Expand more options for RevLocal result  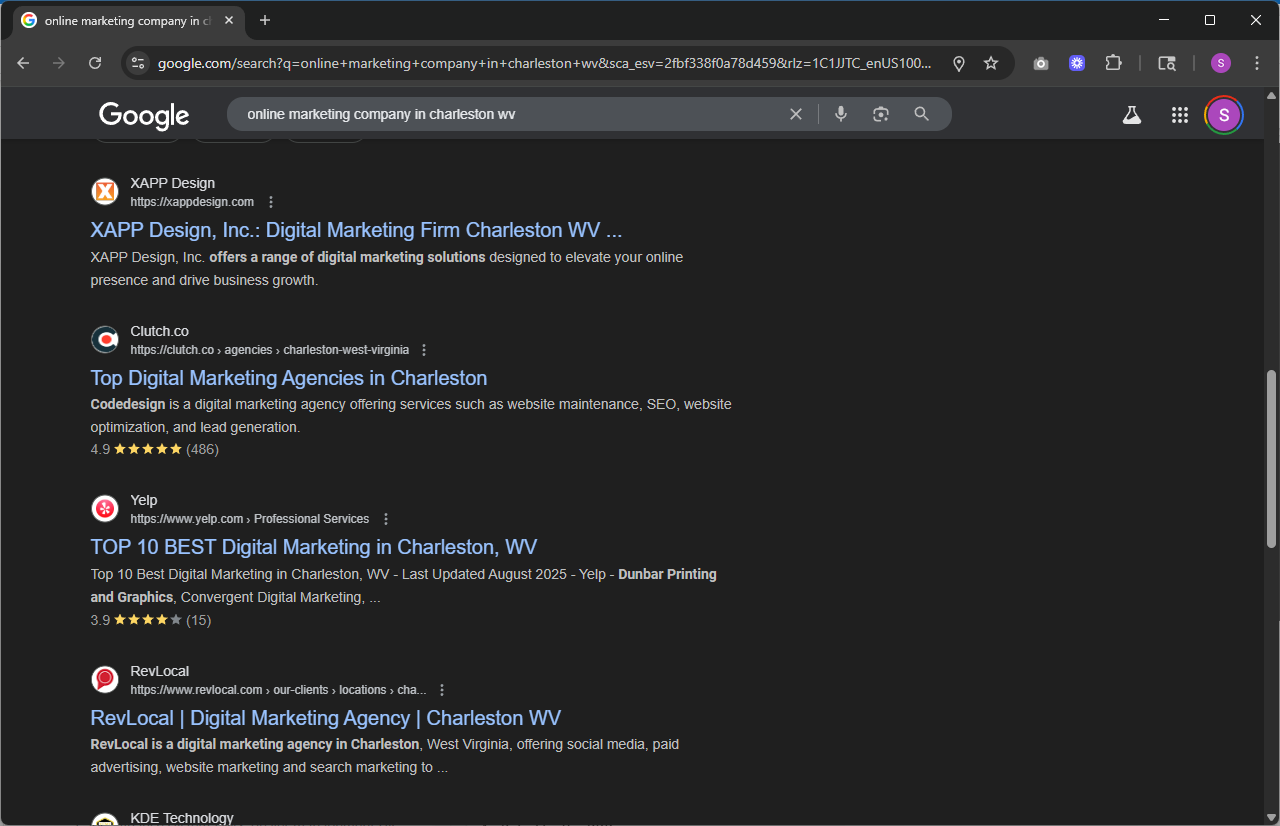(442, 690)
